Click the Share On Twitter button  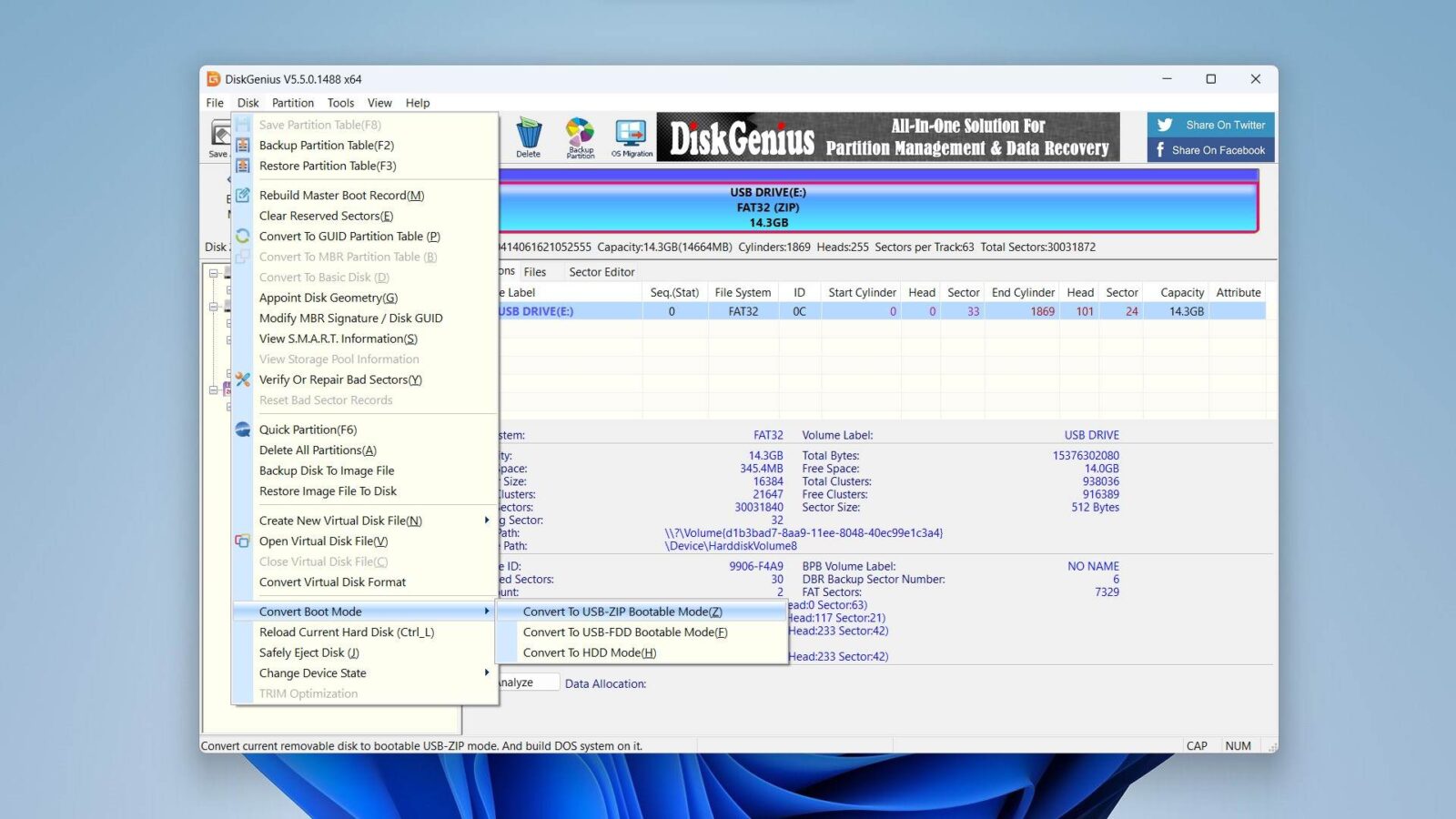pyautogui.click(x=1210, y=125)
